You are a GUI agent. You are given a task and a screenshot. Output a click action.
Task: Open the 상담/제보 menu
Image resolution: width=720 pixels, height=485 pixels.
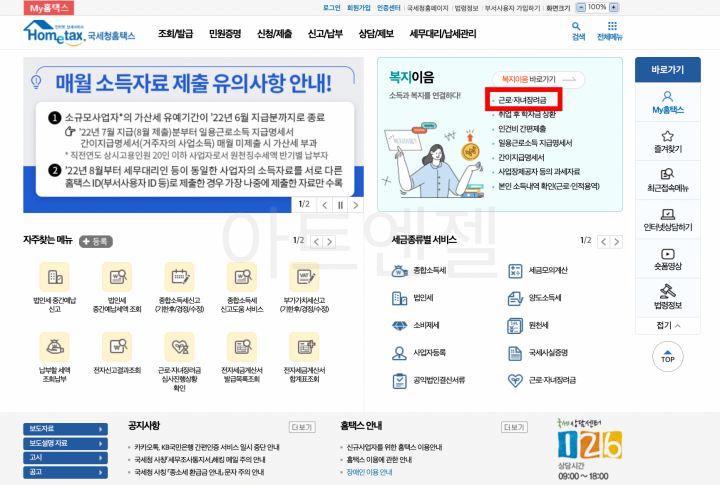376,34
